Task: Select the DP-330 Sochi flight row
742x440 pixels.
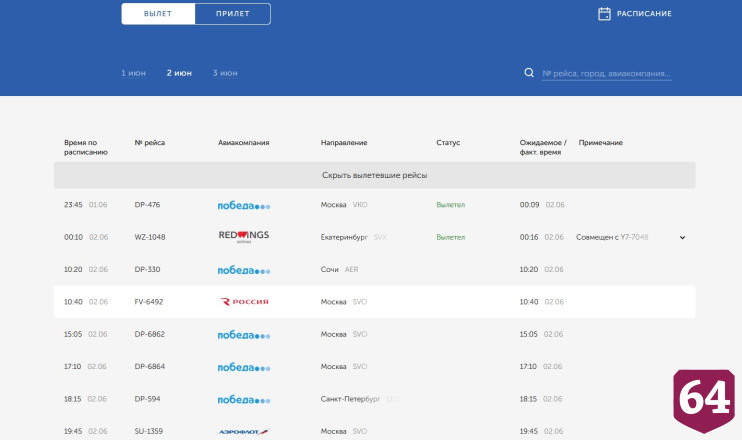Action: tap(374, 270)
